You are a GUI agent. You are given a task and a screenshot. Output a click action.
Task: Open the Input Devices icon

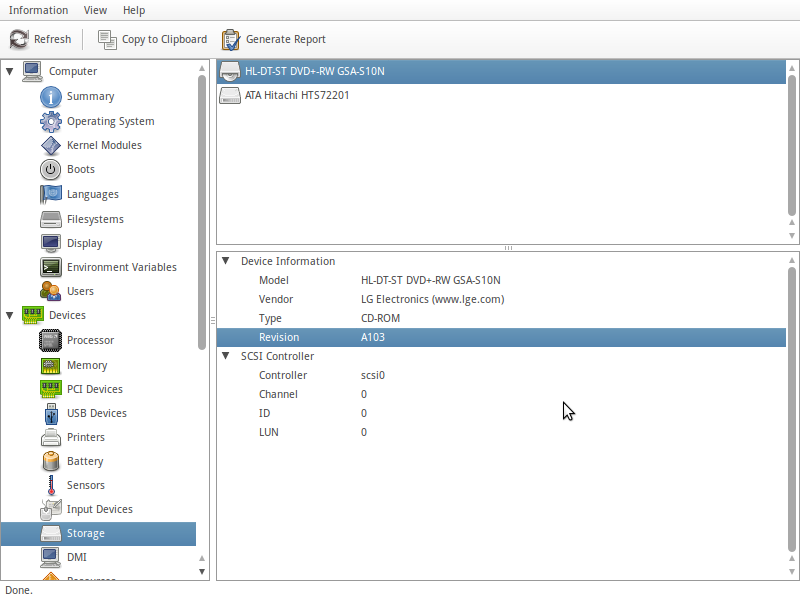[x=51, y=509]
